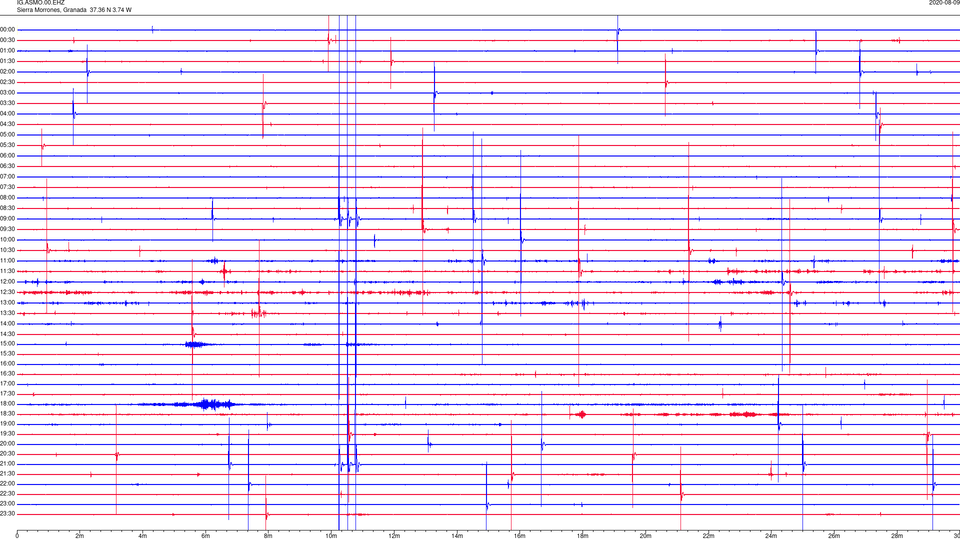Viewport: 960px width, 540px height.
Task: Click the 17:00 trace label
Action: 8,384
